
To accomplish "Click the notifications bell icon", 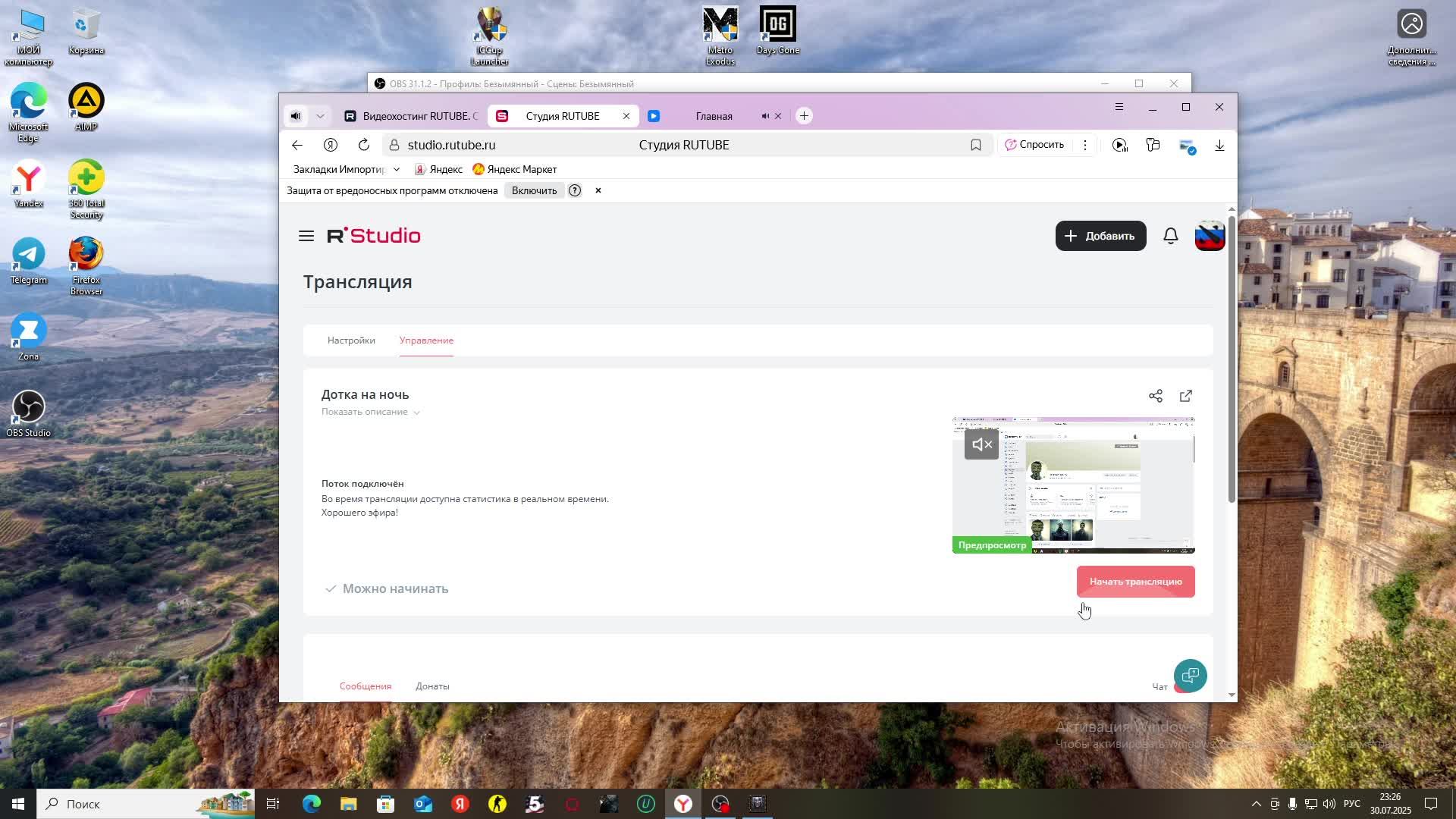I will pos(1171,236).
